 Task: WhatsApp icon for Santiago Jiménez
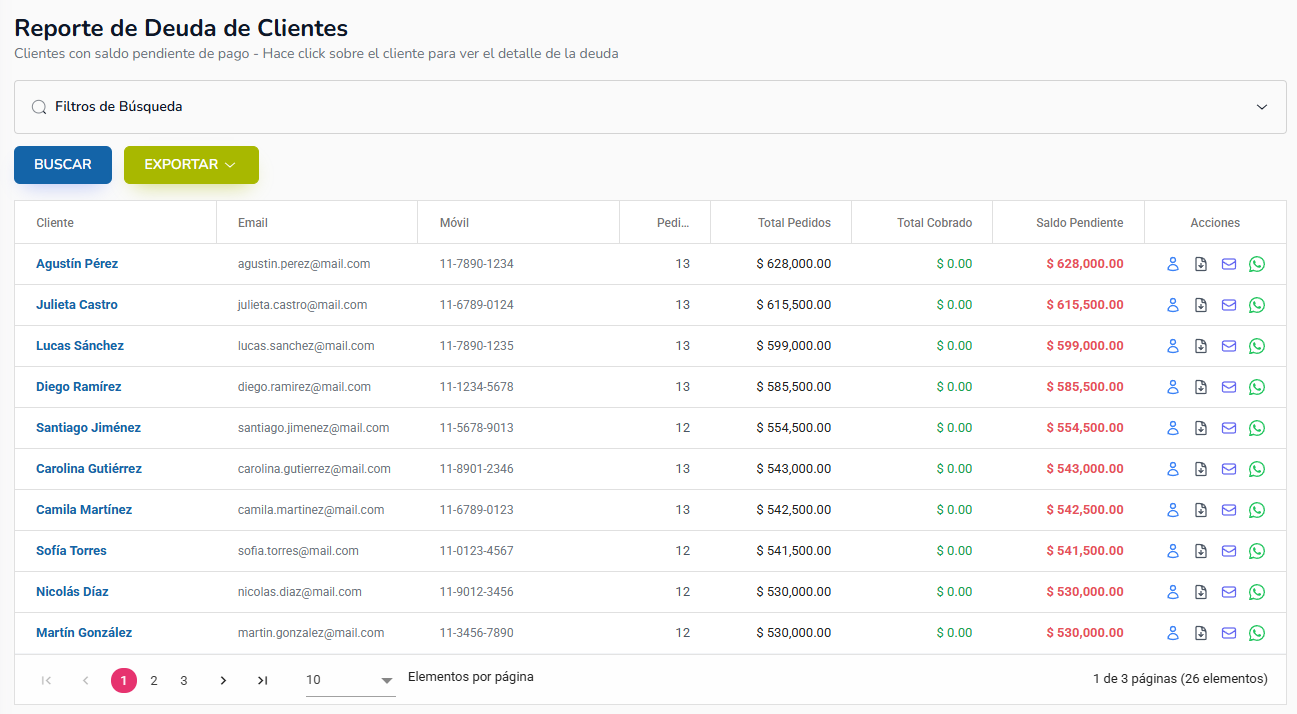(1257, 428)
